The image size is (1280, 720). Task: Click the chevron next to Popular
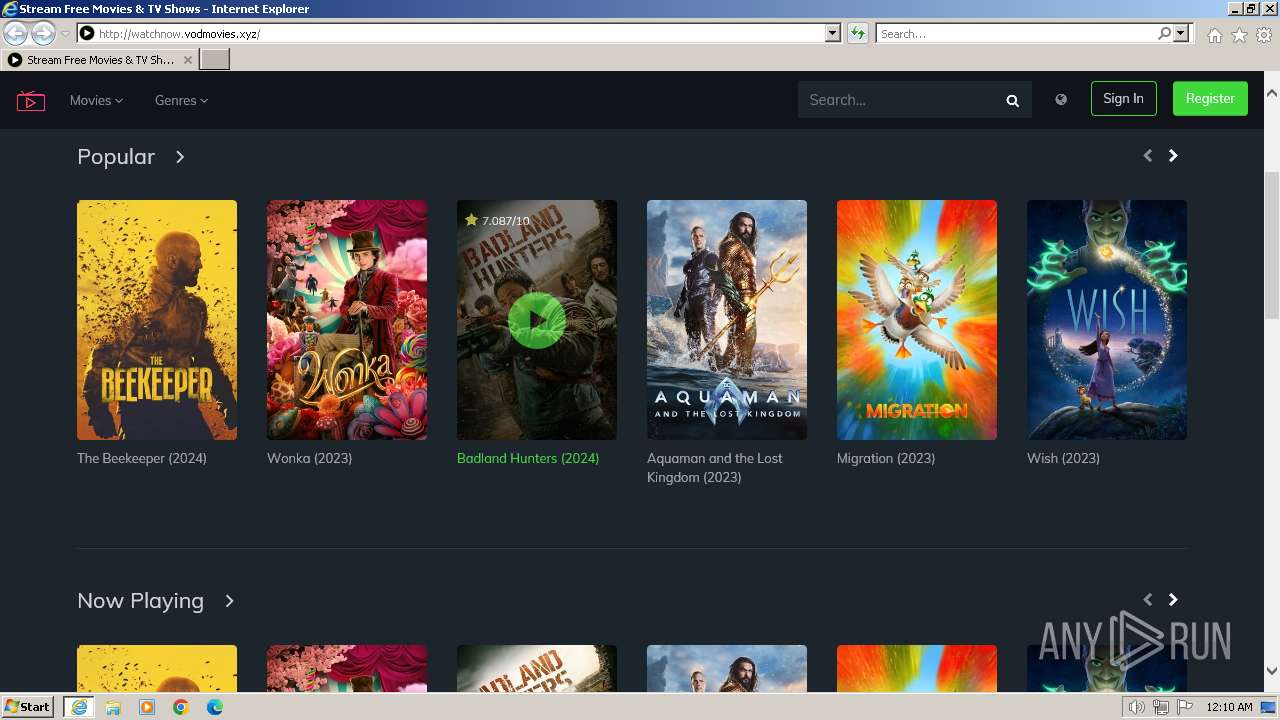(180, 157)
